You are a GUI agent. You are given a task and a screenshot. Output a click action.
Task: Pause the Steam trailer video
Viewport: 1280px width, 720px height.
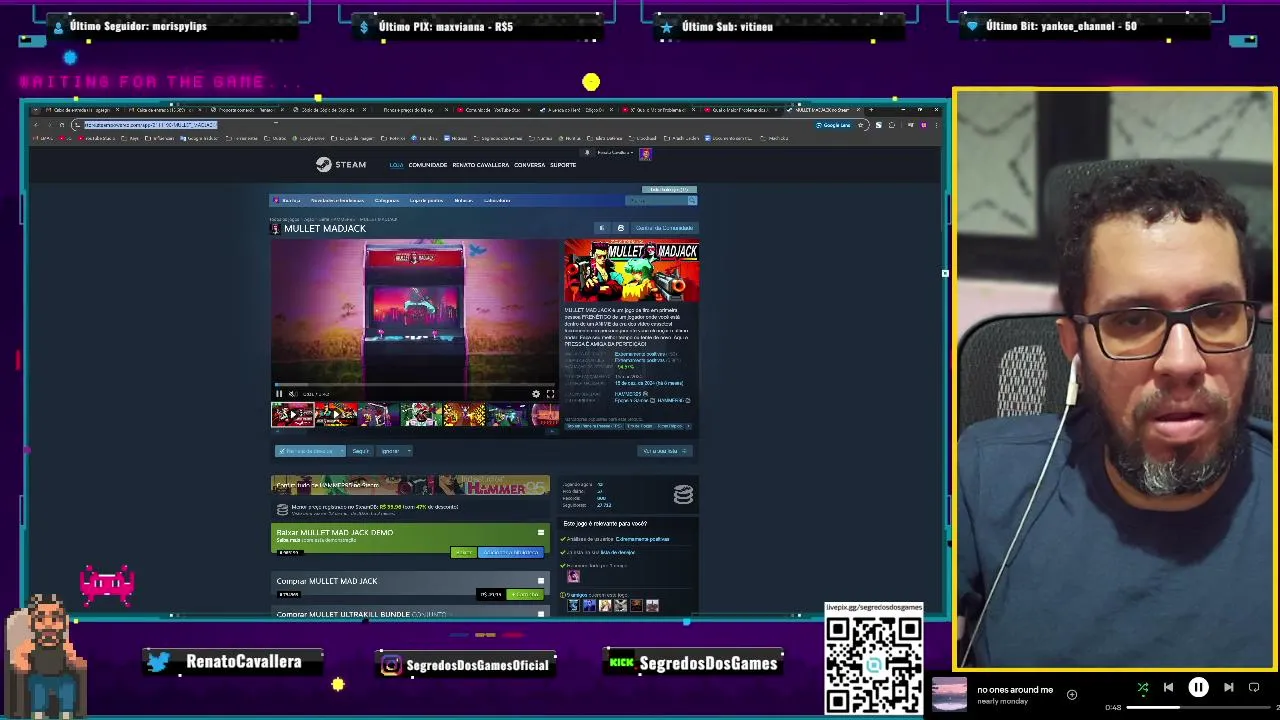[x=279, y=394]
